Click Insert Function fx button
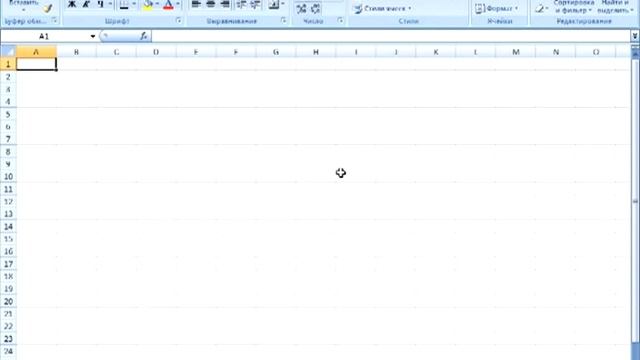 click(144, 36)
